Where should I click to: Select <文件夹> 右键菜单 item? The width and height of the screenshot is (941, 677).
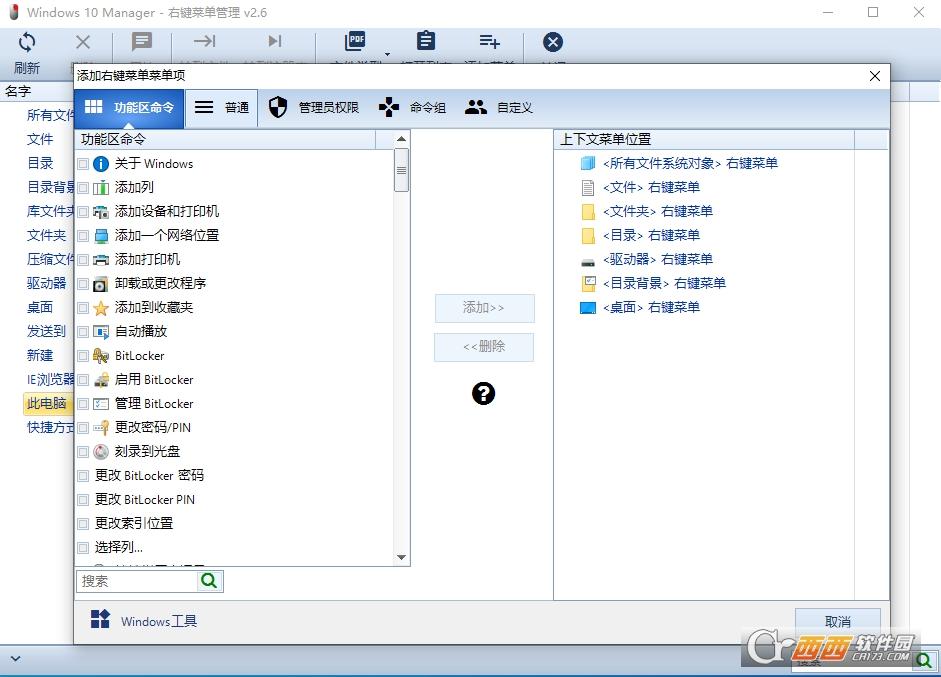click(658, 211)
